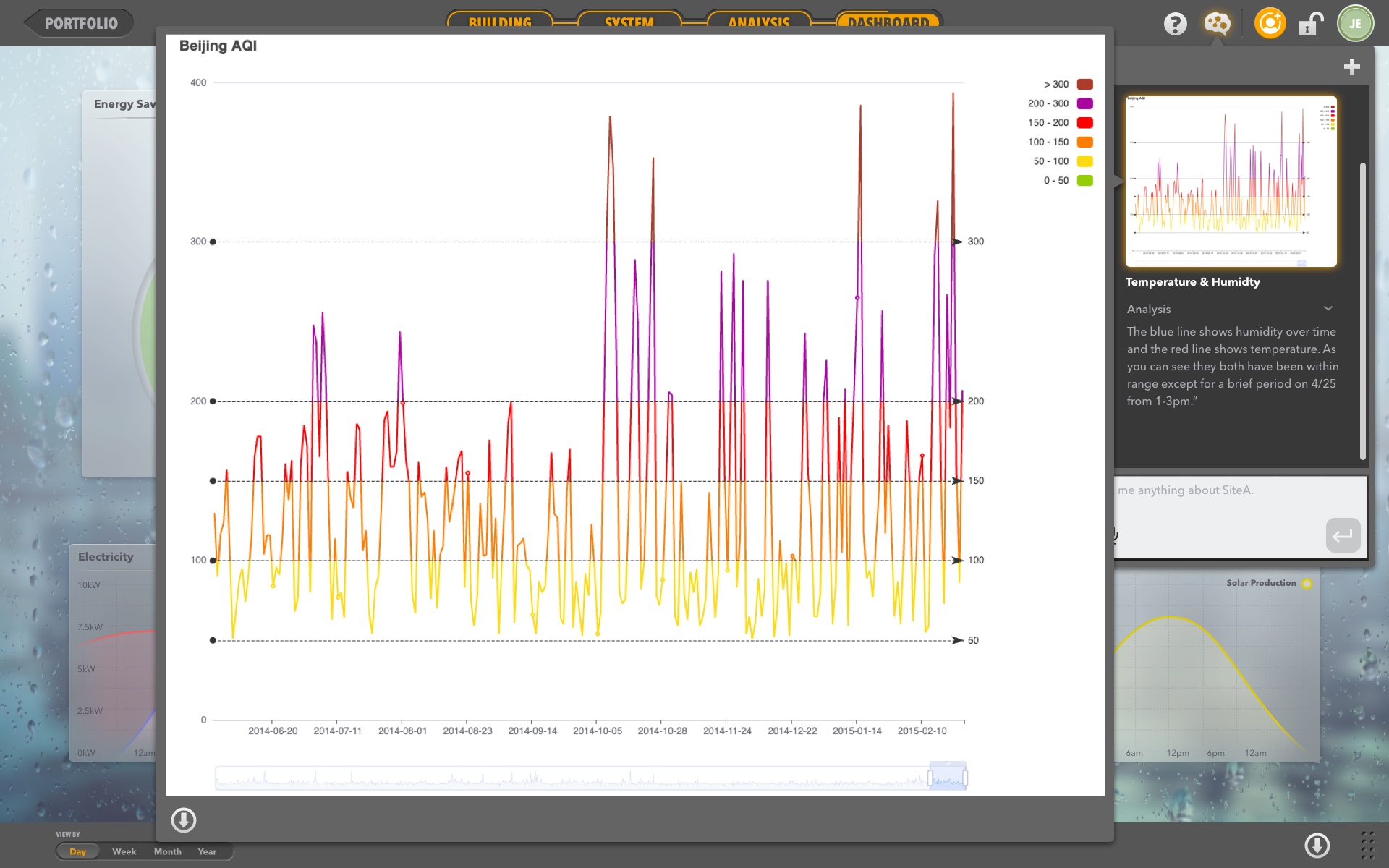Screen dimensions: 1389x868
Task: Open the chat bubbles assistant icon
Action: pos(1217,24)
